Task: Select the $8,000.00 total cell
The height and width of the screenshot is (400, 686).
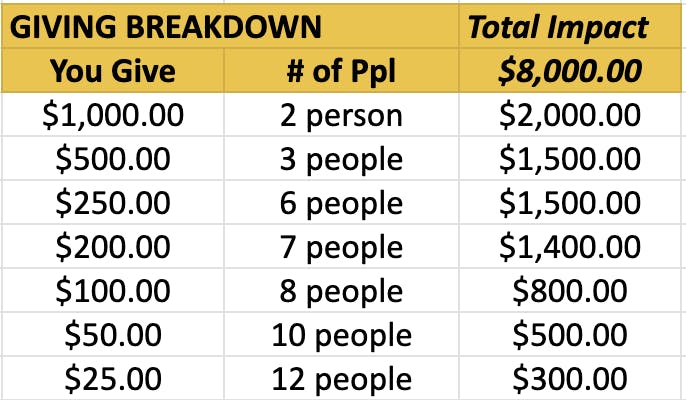Action: (x=572, y=70)
